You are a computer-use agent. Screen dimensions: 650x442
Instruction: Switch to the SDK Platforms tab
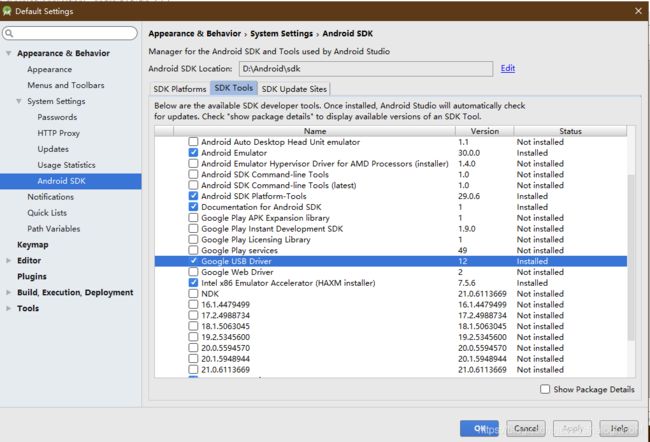(179, 89)
